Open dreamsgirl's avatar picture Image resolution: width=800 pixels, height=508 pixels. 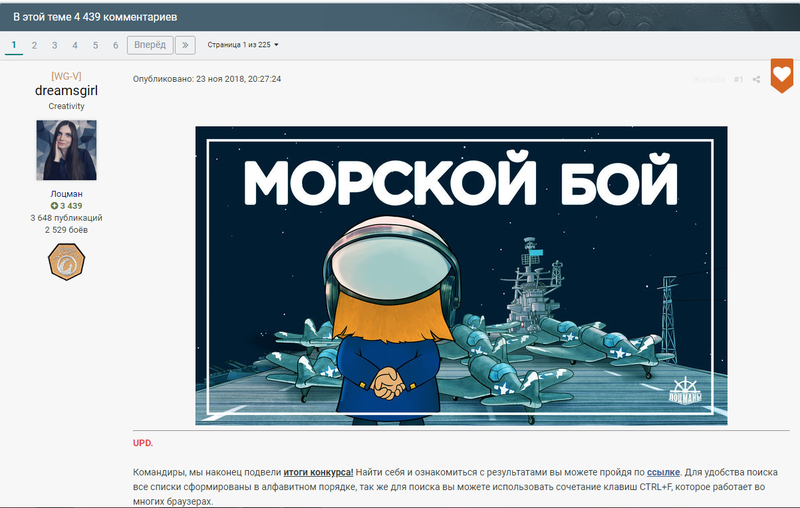[x=66, y=150]
